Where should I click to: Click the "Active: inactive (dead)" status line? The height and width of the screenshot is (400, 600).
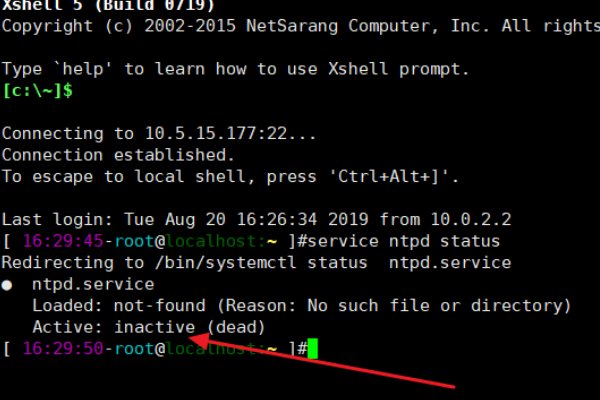pos(136,327)
